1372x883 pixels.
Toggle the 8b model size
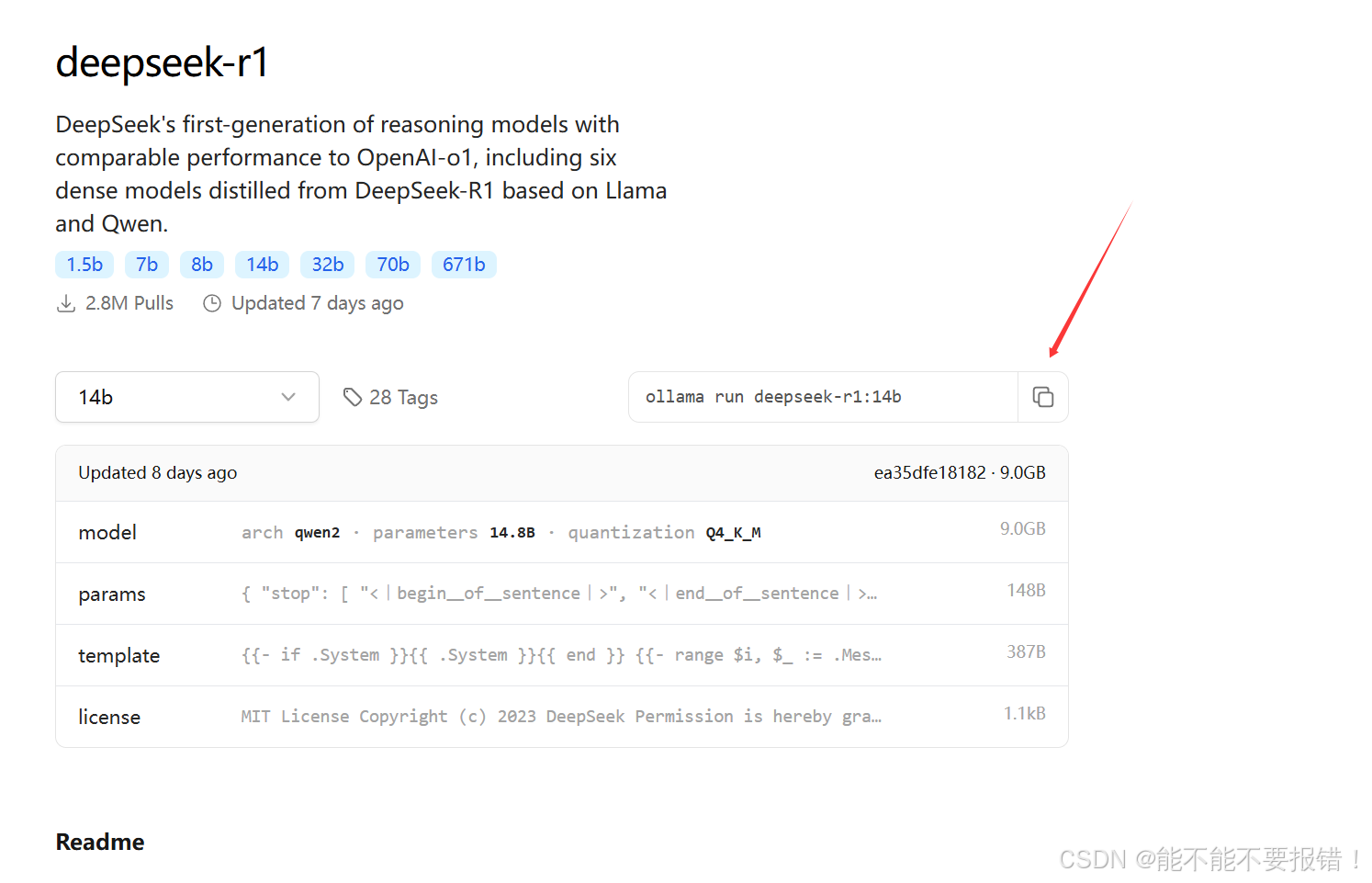[x=201, y=264]
